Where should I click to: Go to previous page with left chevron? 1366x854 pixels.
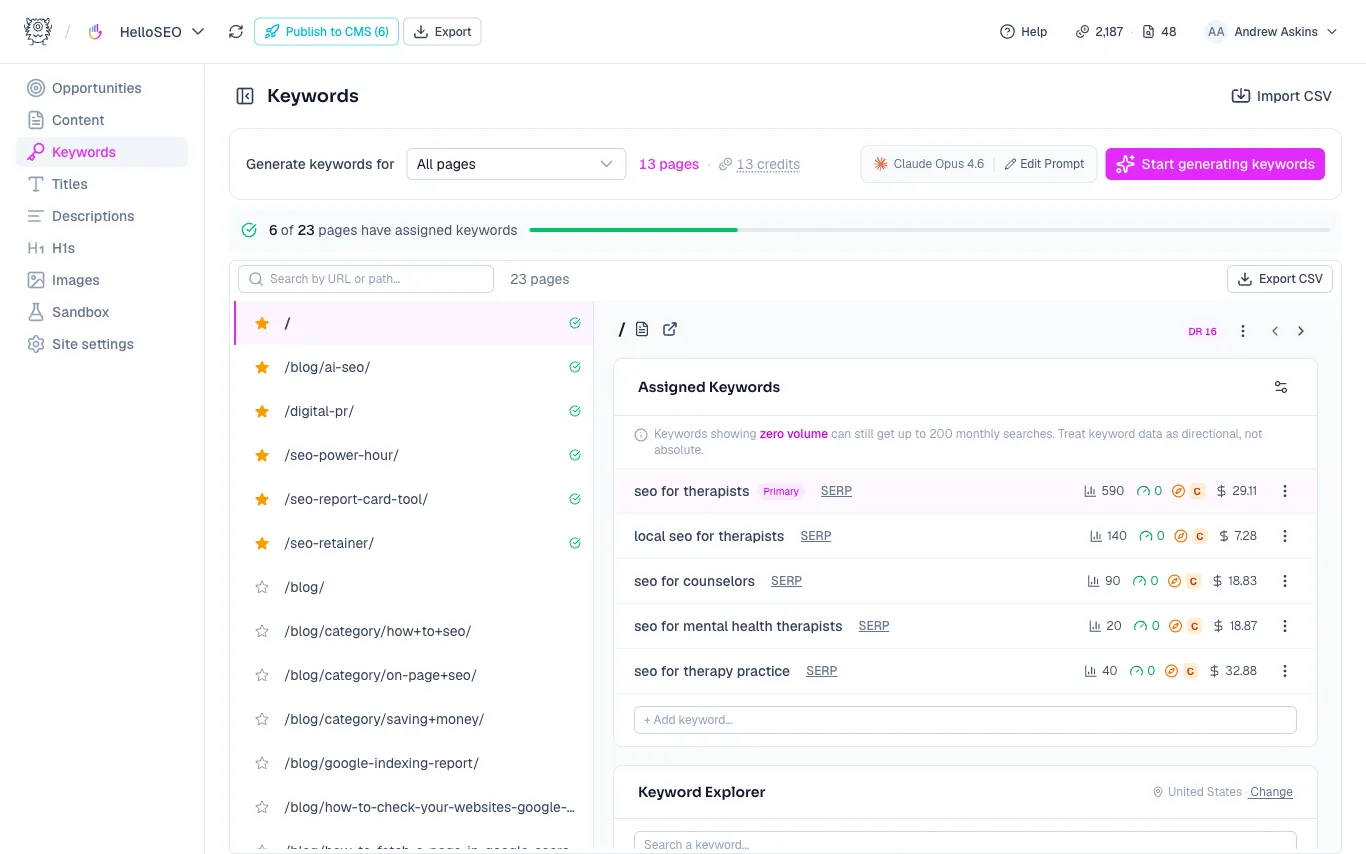(1275, 331)
